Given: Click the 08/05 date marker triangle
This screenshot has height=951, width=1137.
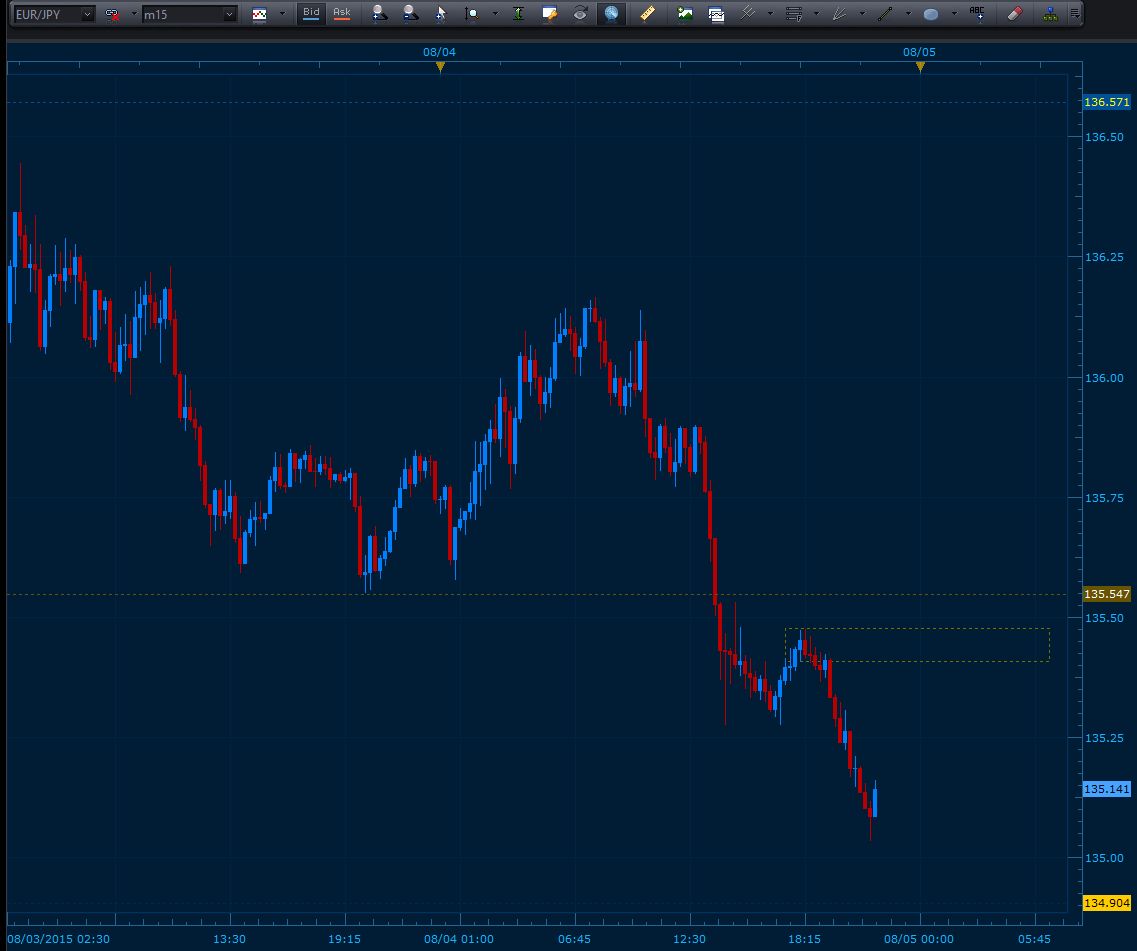Looking at the screenshot, I should click(920, 67).
